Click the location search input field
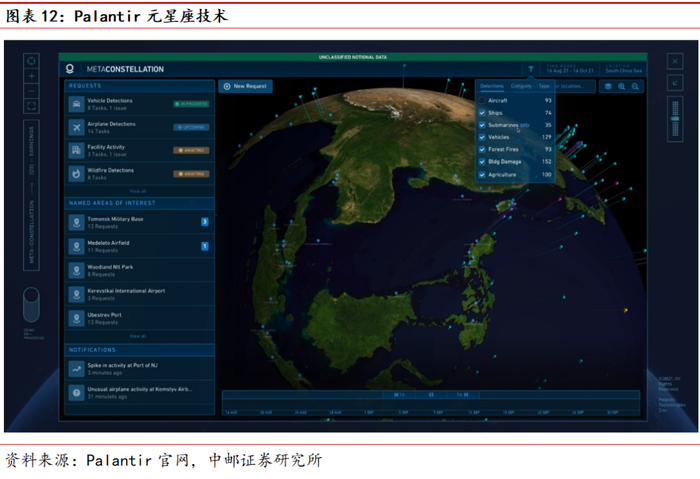 575,86
